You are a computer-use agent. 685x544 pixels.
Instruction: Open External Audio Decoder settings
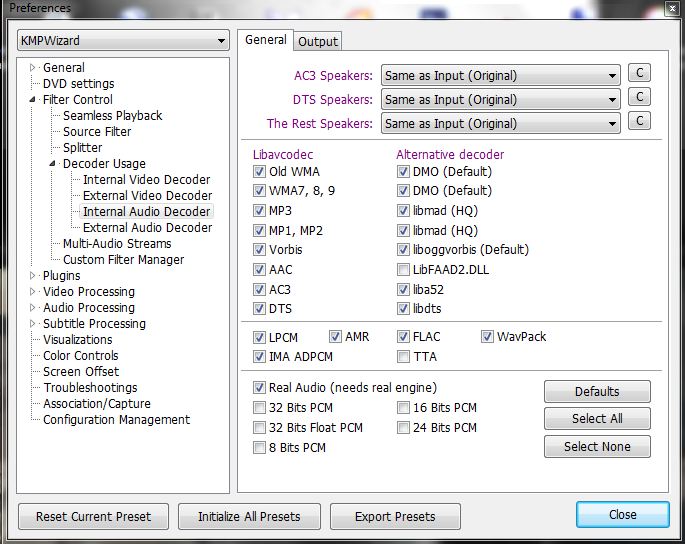(x=147, y=228)
